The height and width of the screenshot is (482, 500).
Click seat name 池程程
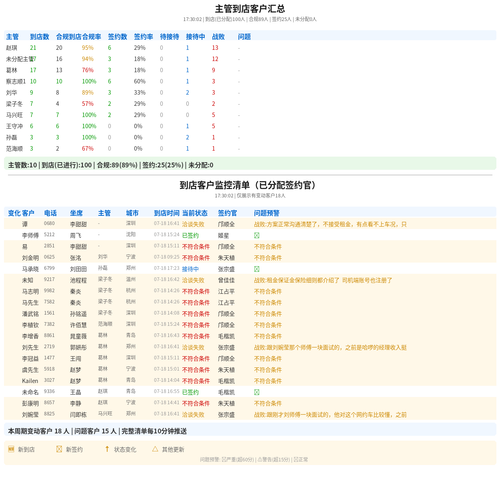pyautogui.click(x=78, y=280)
